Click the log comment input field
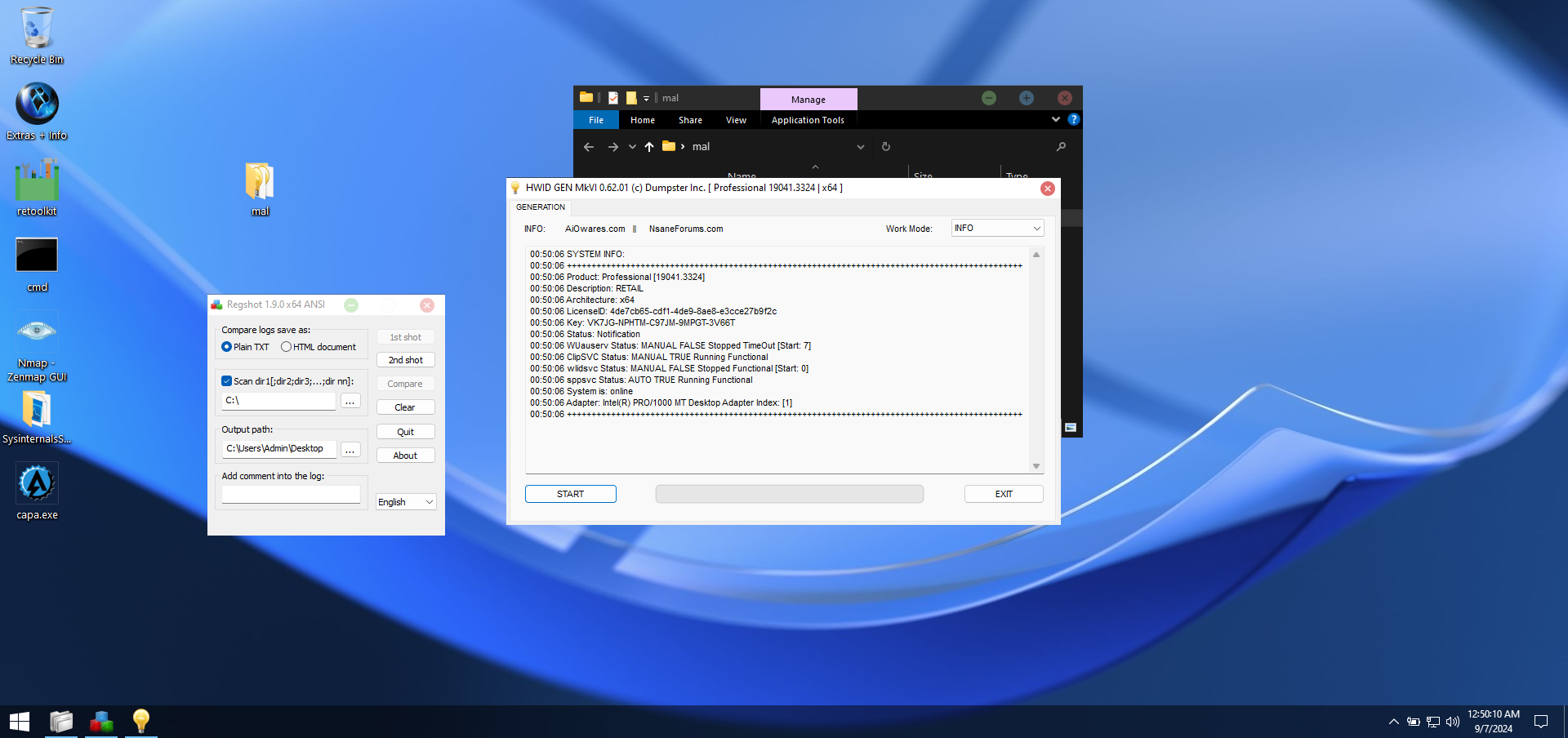 pyautogui.click(x=291, y=495)
